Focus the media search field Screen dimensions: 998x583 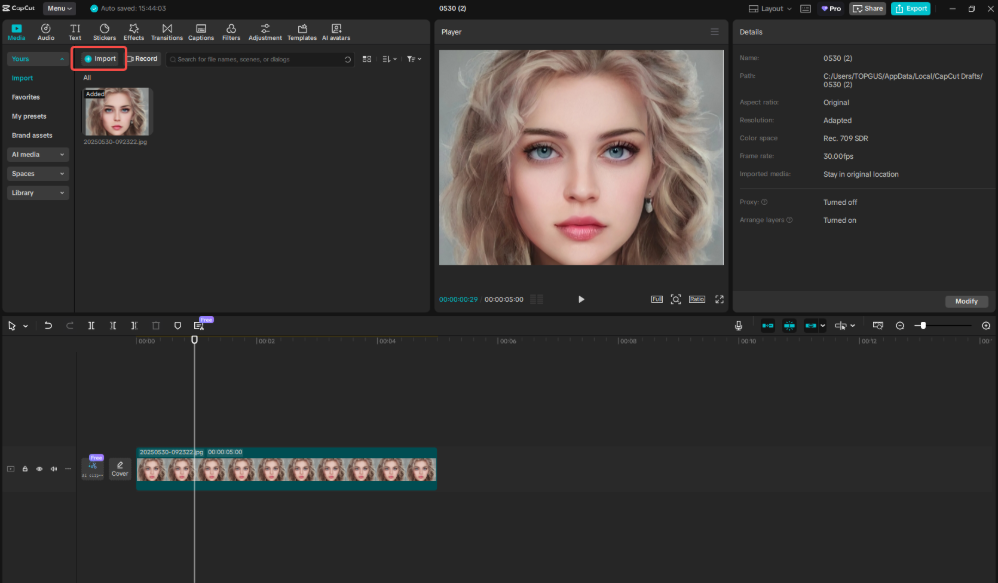[x=260, y=59]
